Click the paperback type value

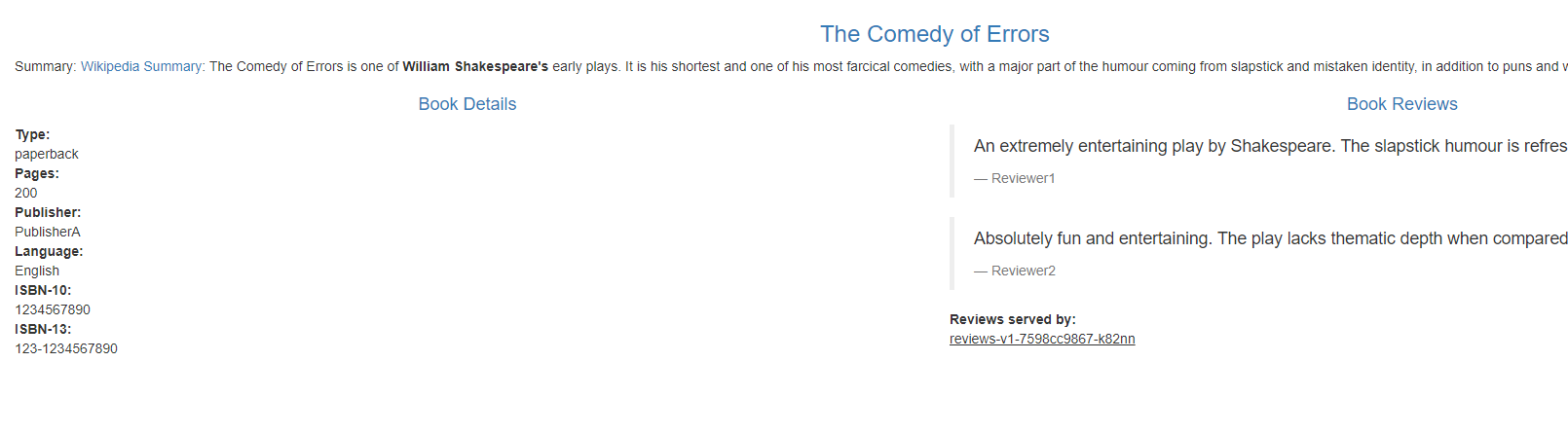(x=47, y=154)
